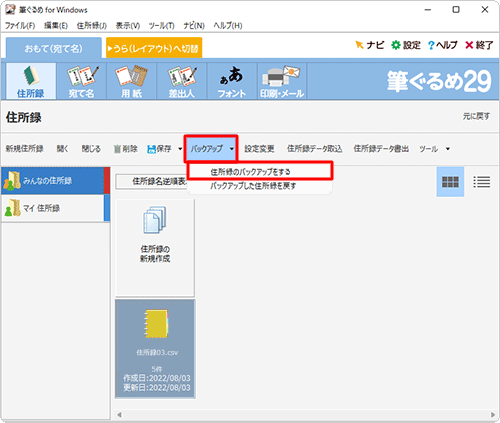The height and width of the screenshot is (423, 500).
Task: Click 元に戻す undo link
Action: tap(476, 116)
